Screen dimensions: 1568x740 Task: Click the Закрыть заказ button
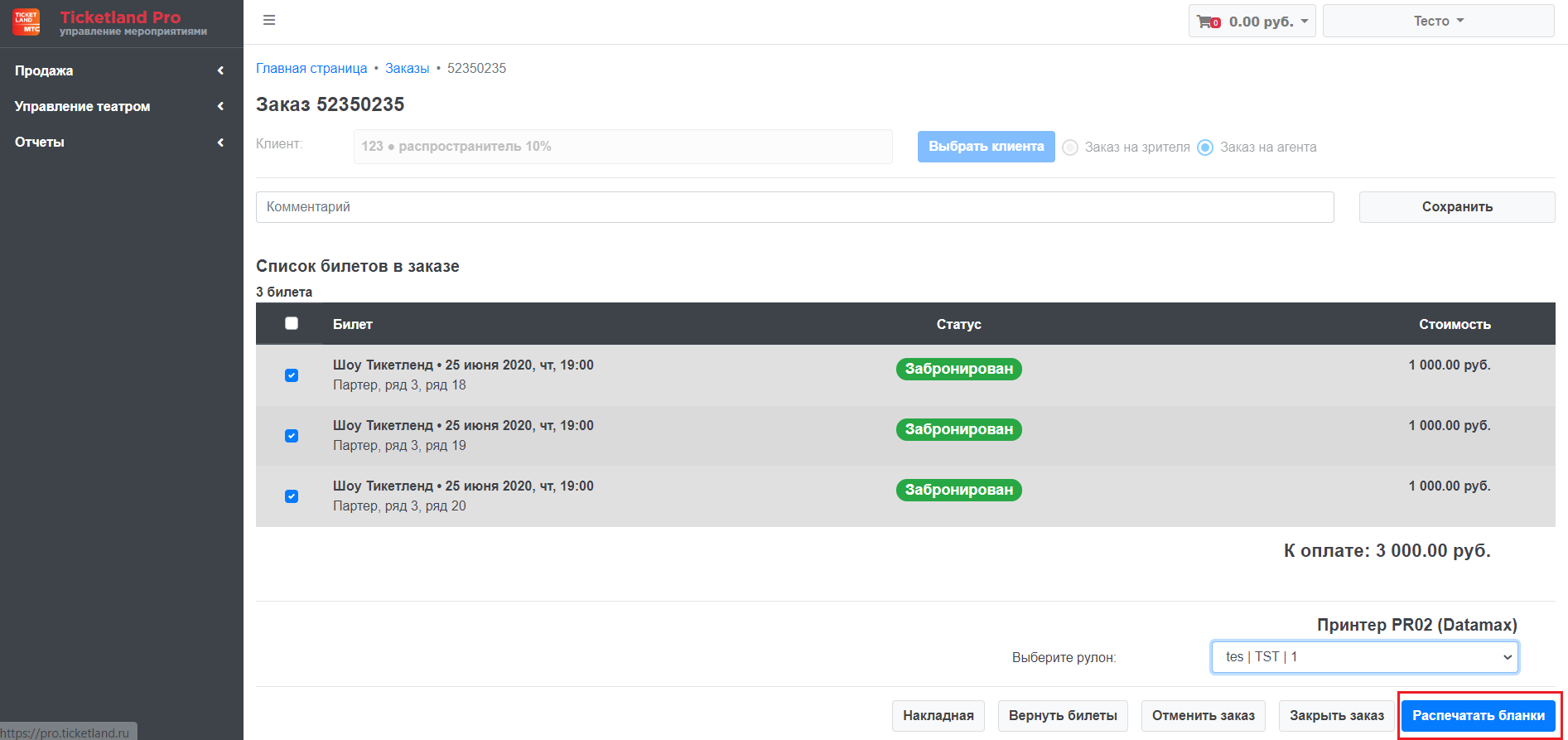click(x=1337, y=716)
